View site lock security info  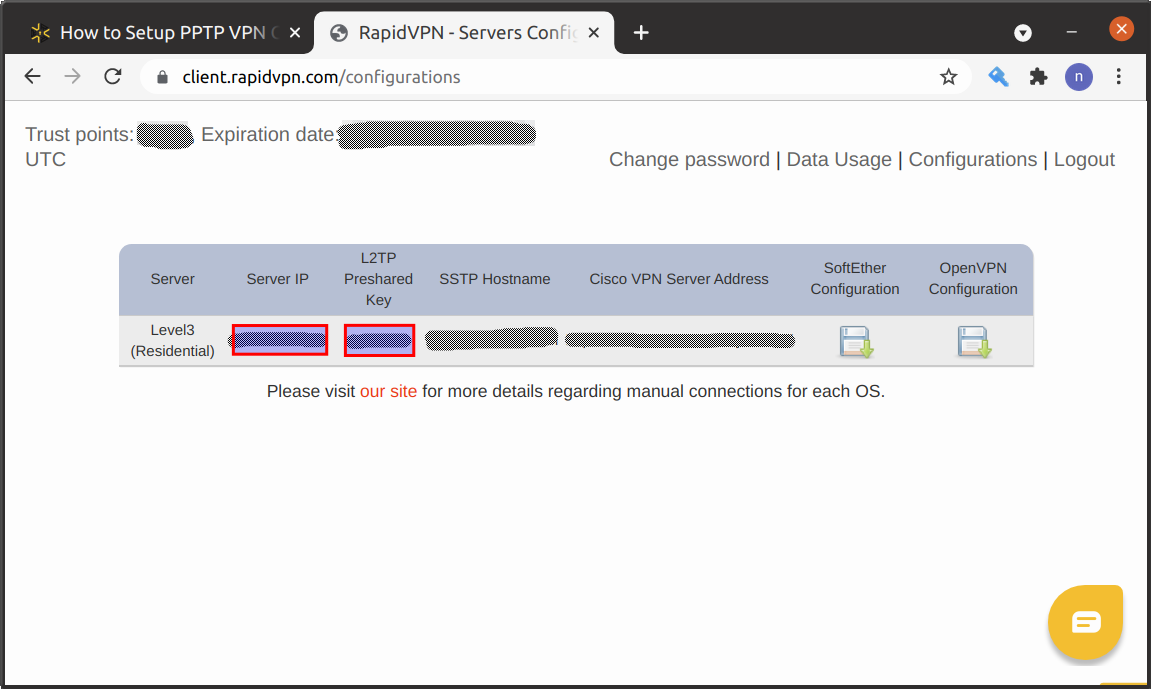(x=162, y=77)
